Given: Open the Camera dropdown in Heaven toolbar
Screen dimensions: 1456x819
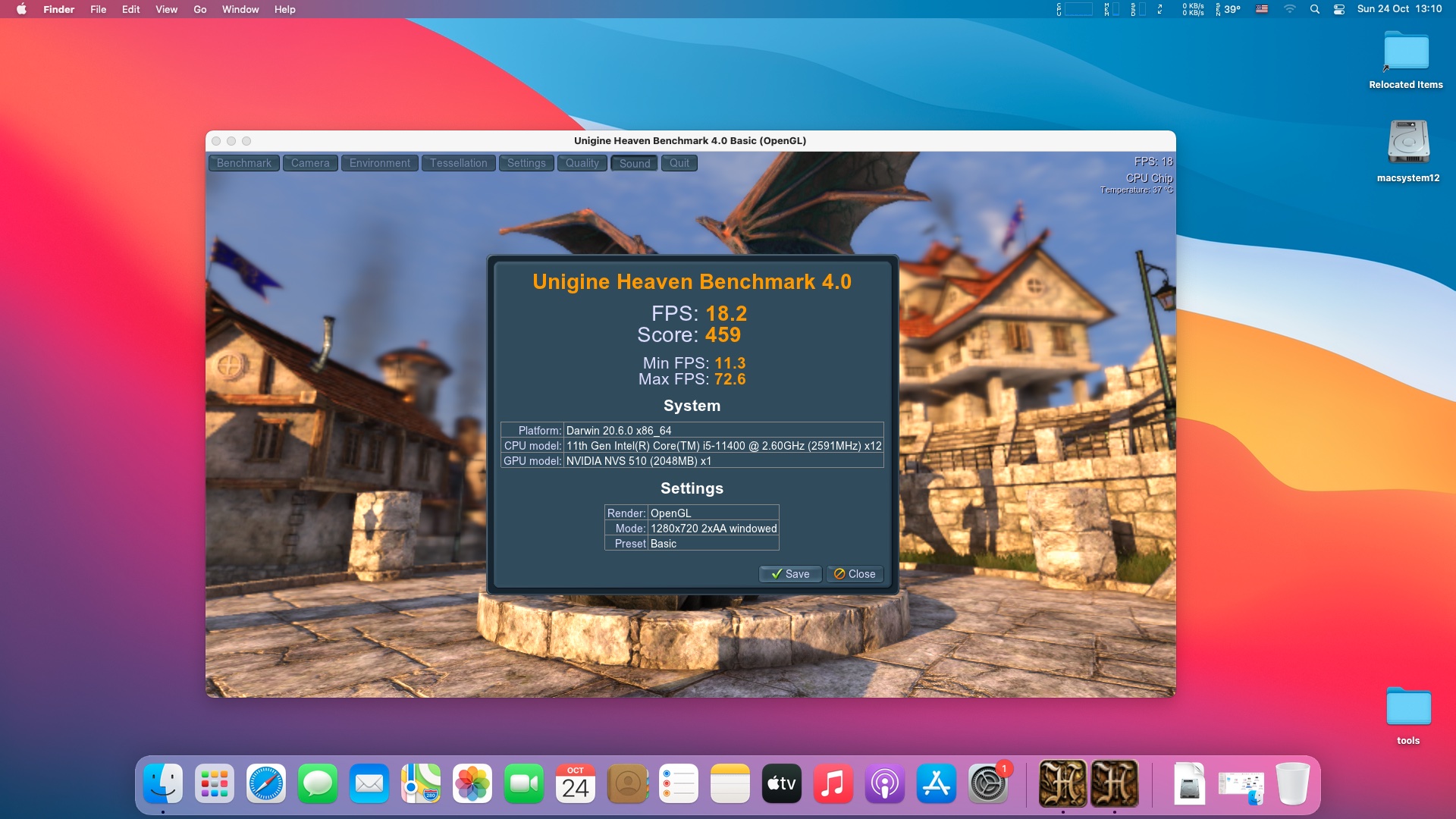Looking at the screenshot, I should pyautogui.click(x=310, y=163).
